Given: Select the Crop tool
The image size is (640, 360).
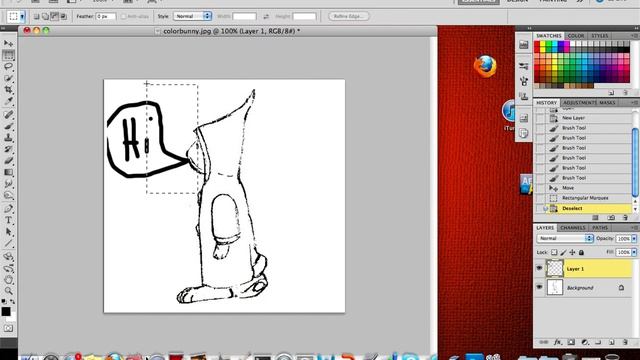Looking at the screenshot, I should click(x=8, y=89).
